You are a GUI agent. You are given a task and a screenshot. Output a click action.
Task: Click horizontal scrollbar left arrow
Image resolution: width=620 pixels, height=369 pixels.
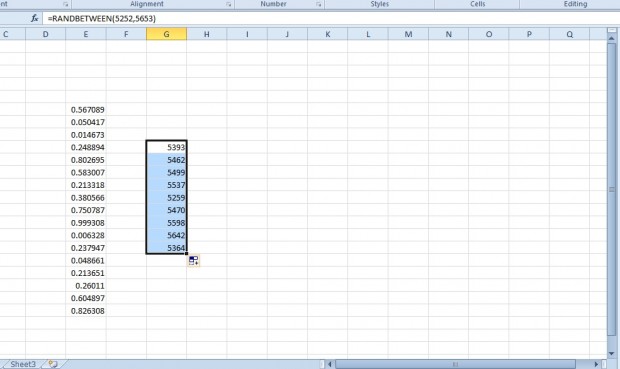tap(329, 364)
